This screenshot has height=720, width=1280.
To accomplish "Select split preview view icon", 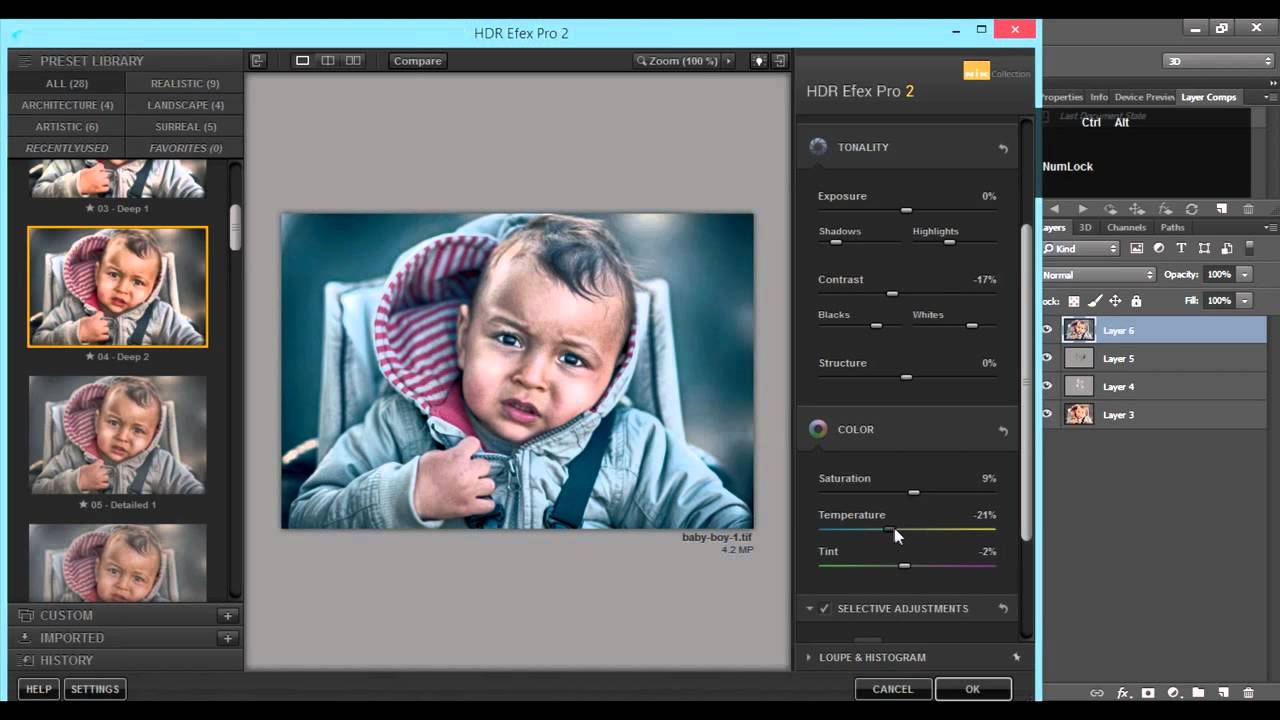I will click(327, 61).
